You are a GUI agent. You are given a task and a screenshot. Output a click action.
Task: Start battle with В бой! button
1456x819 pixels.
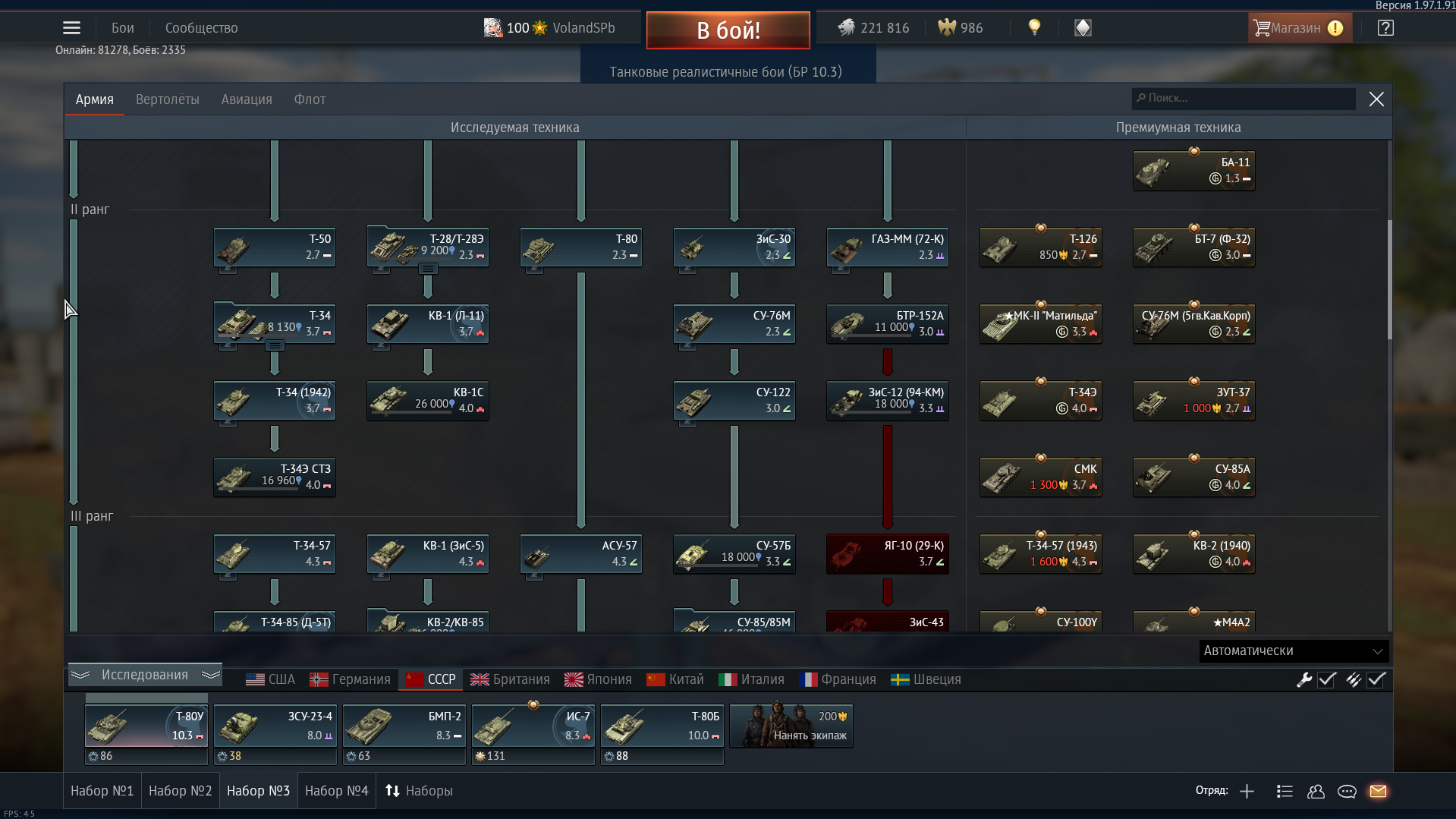pyautogui.click(x=728, y=30)
